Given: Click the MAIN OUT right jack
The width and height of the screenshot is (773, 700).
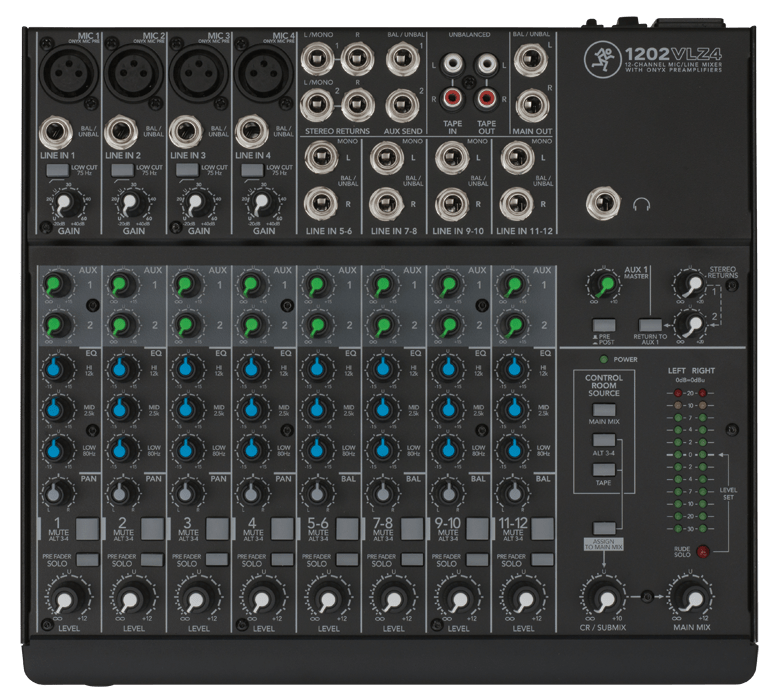Looking at the screenshot, I should [x=532, y=106].
